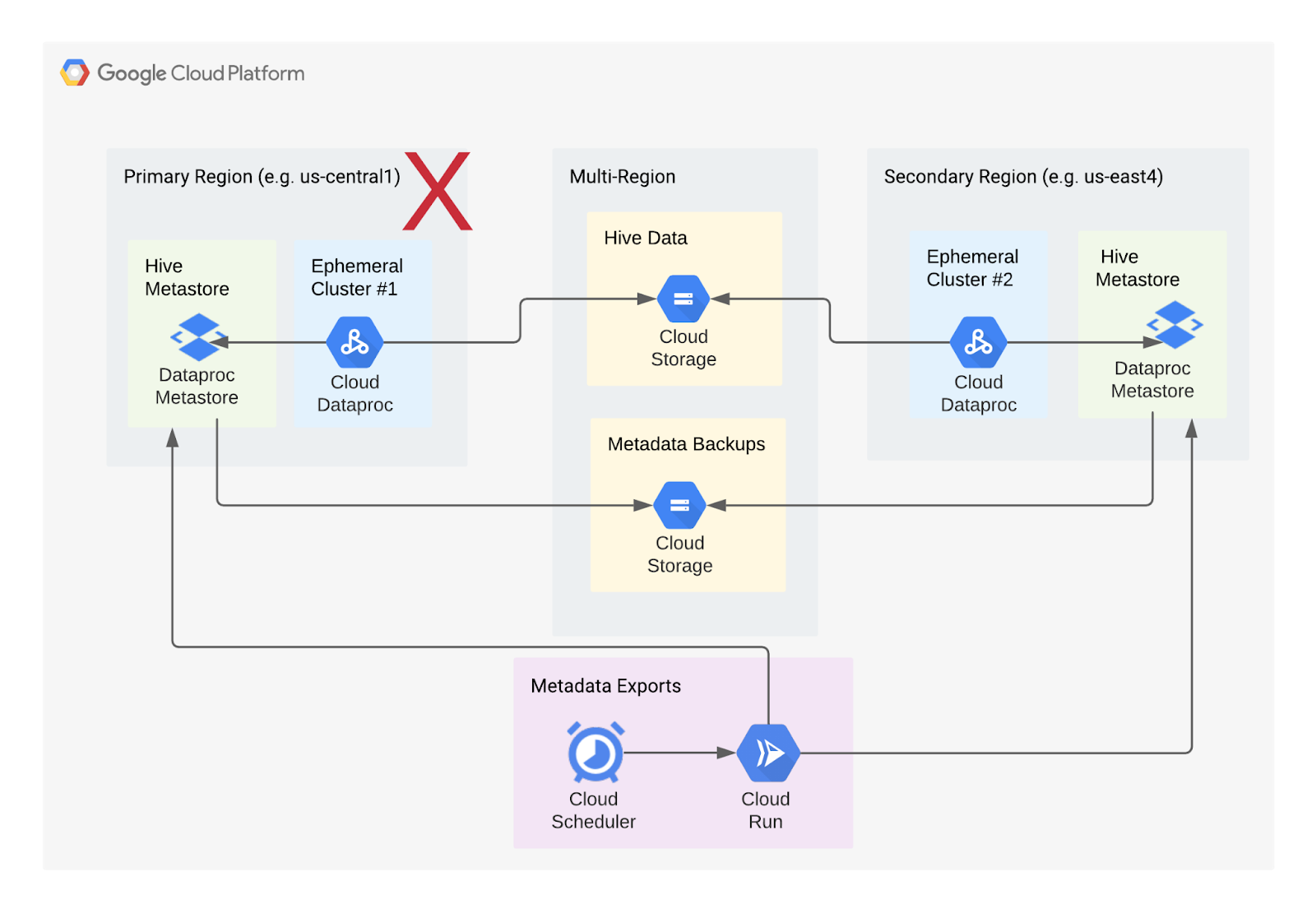1316x913 pixels.
Task: Click the 'Multi-Region' label
Action: click(x=623, y=177)
